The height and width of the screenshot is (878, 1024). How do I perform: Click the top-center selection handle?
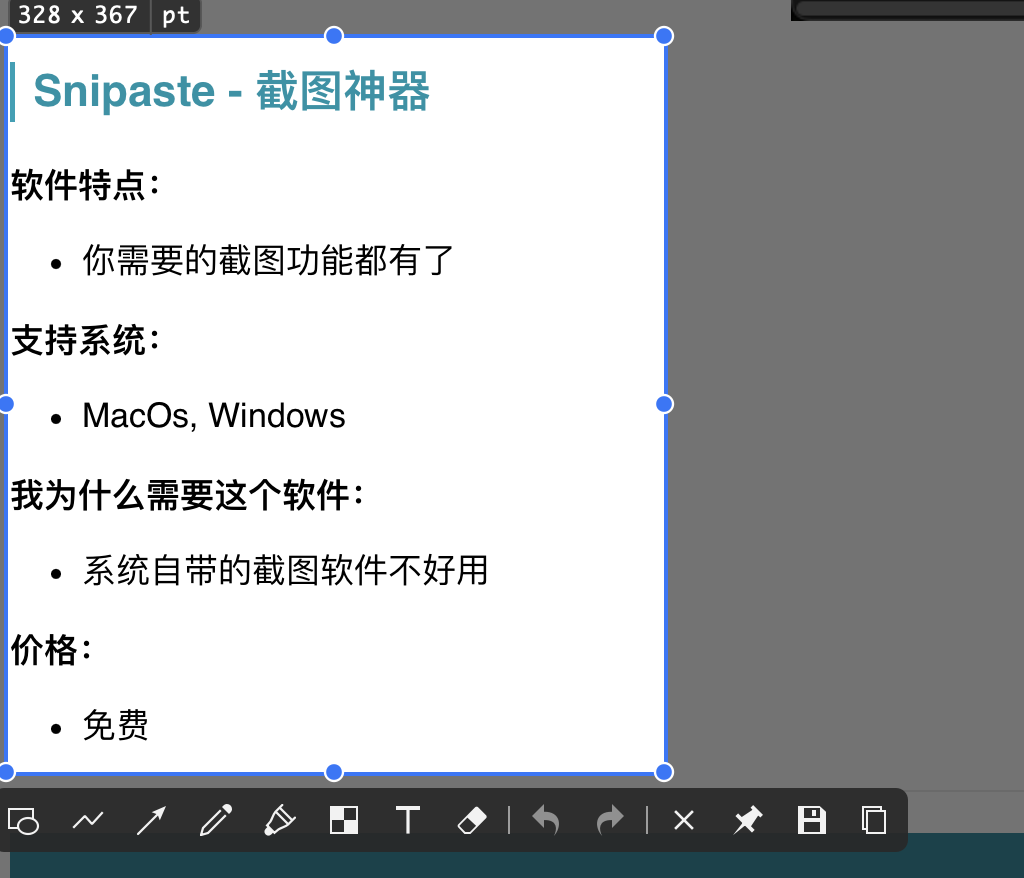coord(334,36)
